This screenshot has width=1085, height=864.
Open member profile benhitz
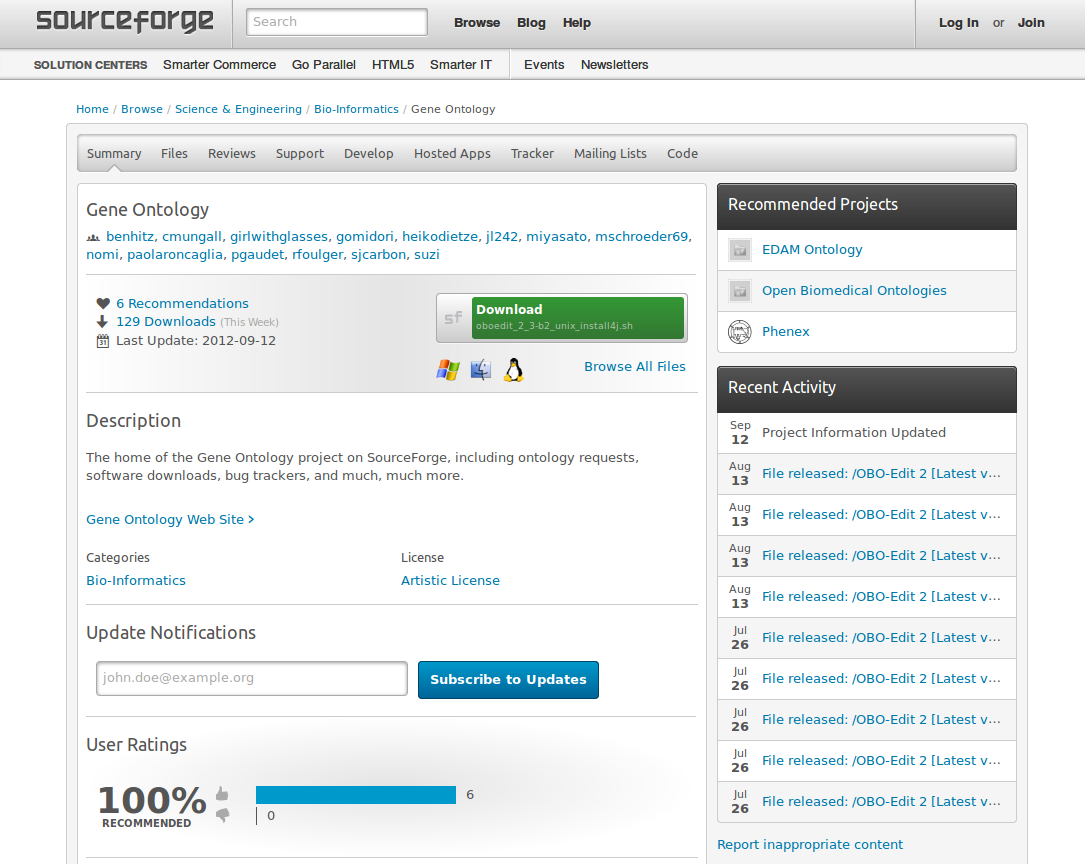coord(130,237)
